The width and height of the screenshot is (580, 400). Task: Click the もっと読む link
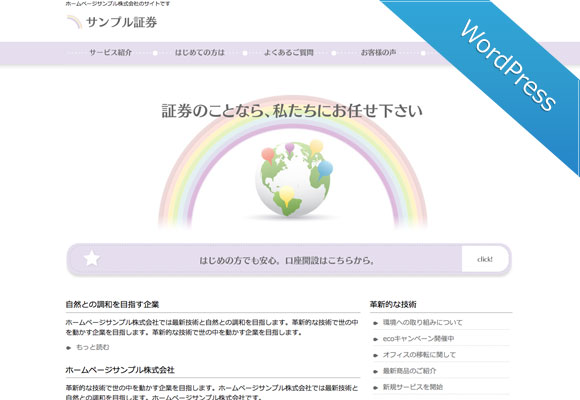[92, 347]
